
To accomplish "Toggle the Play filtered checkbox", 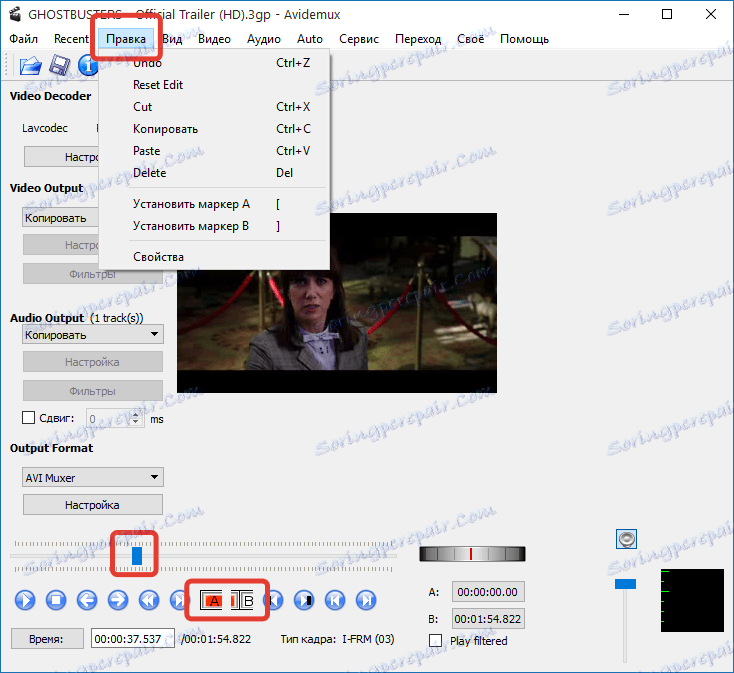I will (x=435, y=640).
